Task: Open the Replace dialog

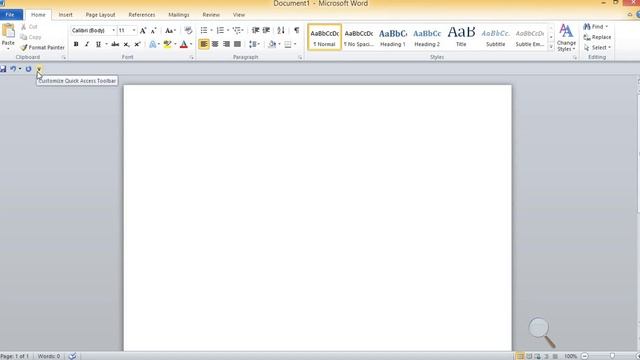Action: pyautogui.click(x=597, y=37)
